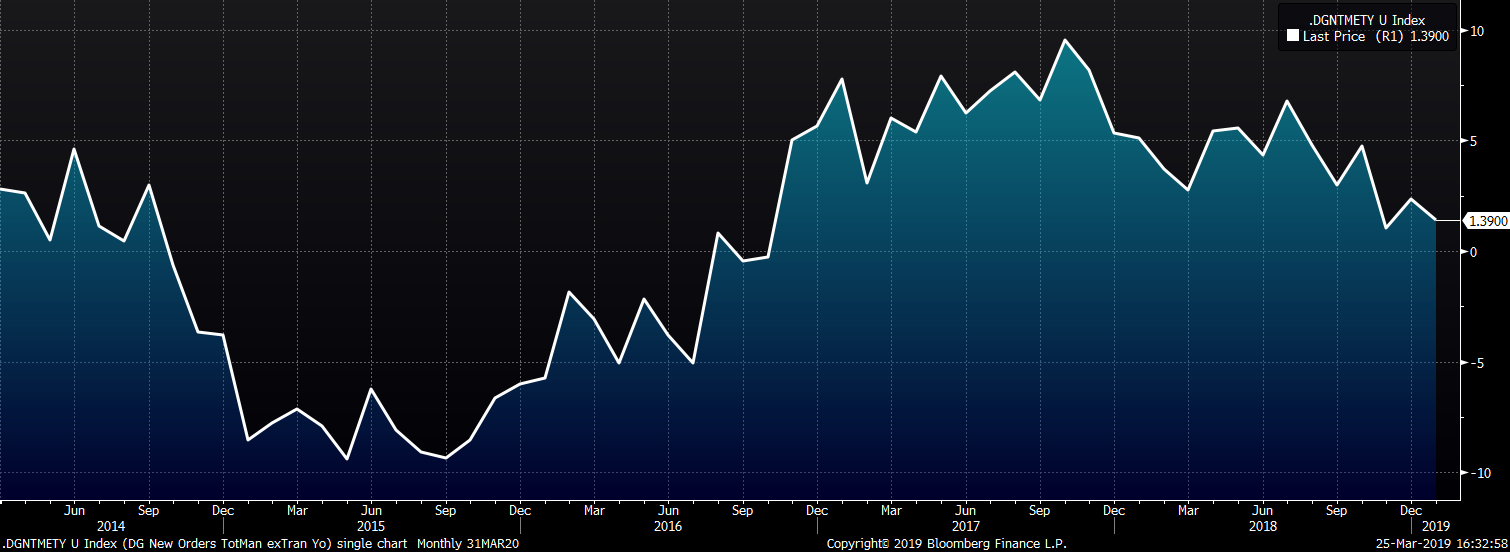Select the 2014 year label on time axis
This screenshot has height=552, width=1510.
pyautogui.click(x=111, y=526)
